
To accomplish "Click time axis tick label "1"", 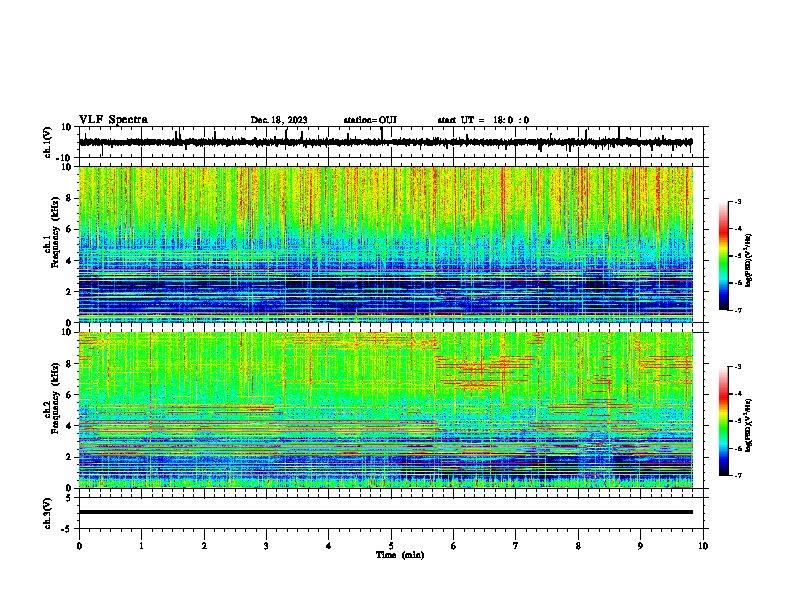I will 141,546.
